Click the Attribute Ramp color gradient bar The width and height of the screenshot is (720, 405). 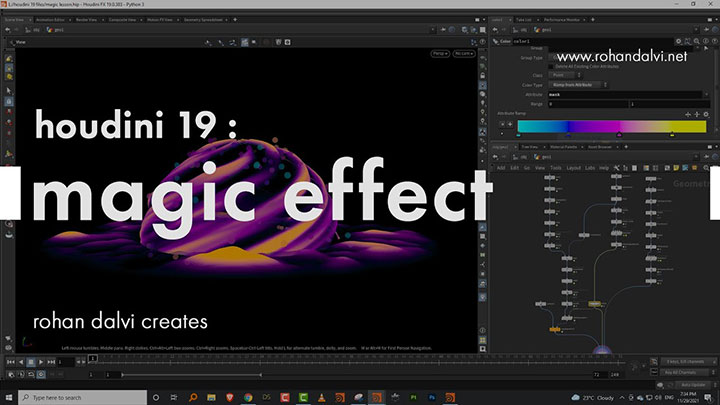[612, 126]
